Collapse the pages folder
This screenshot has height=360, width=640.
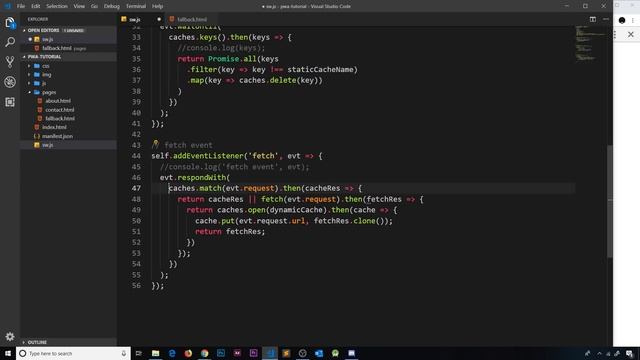coord(29,92)
